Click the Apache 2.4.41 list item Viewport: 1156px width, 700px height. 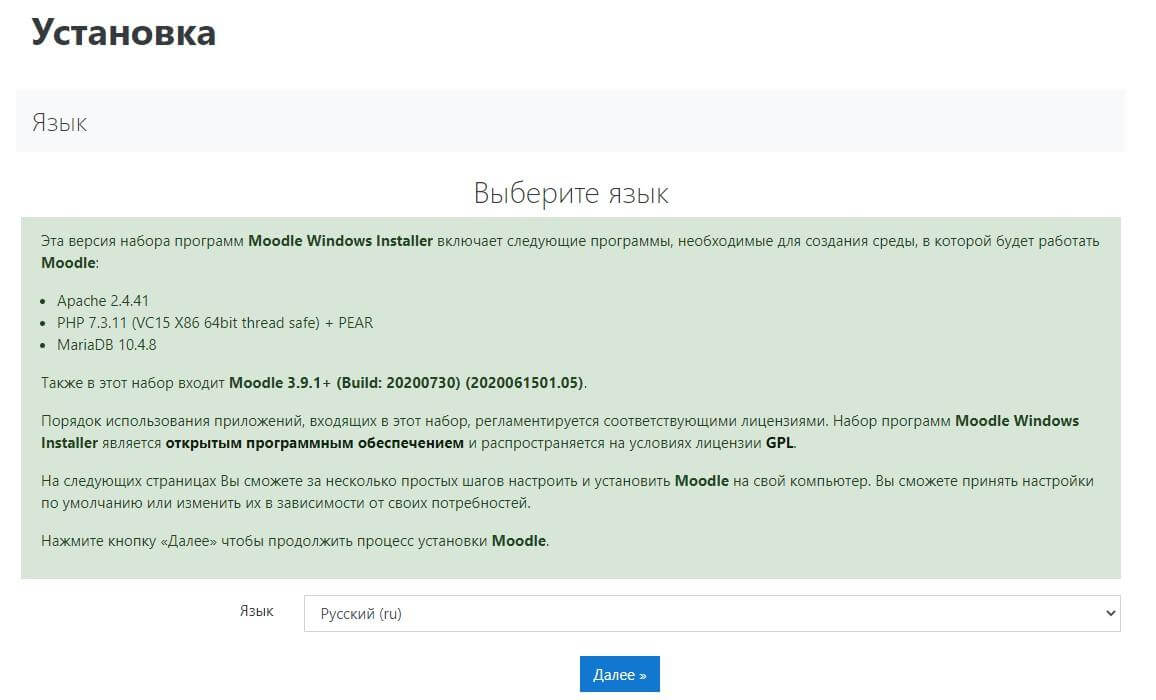[103, 301]
